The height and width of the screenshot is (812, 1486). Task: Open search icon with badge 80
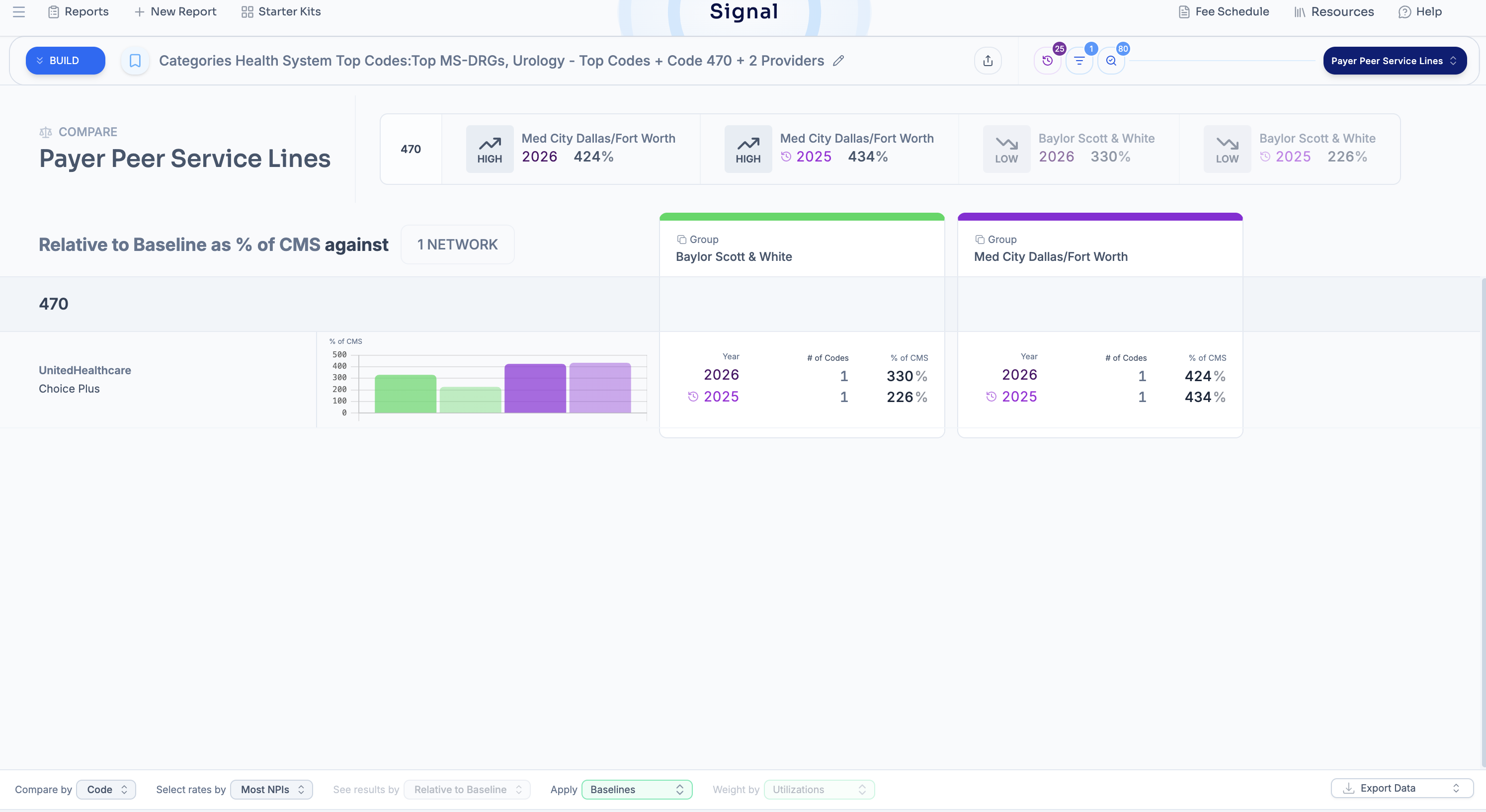[x=1111, y=61]
